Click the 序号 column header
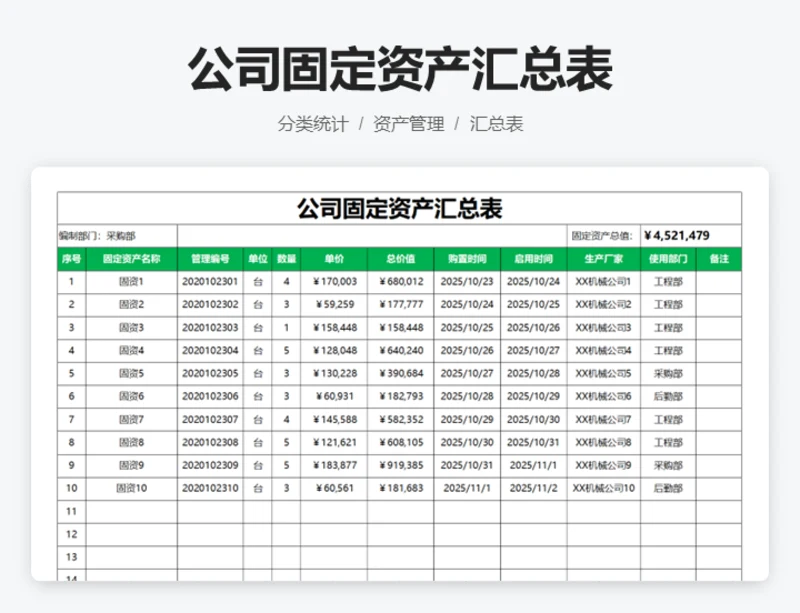 point(71,259)
